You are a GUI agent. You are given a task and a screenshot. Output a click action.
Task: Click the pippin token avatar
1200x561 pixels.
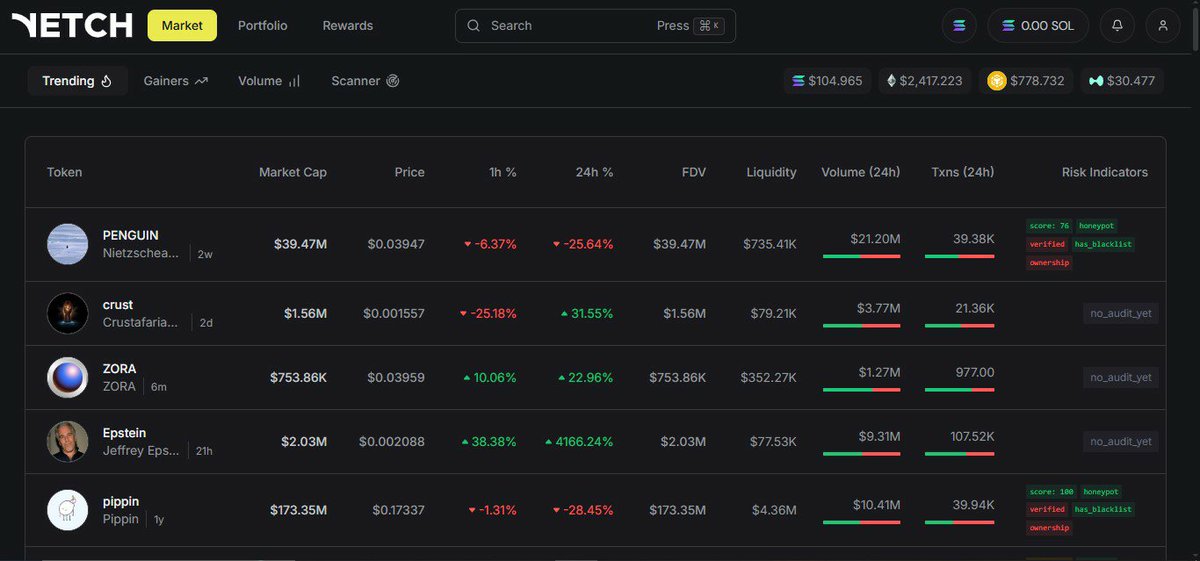tap(68, 510)
